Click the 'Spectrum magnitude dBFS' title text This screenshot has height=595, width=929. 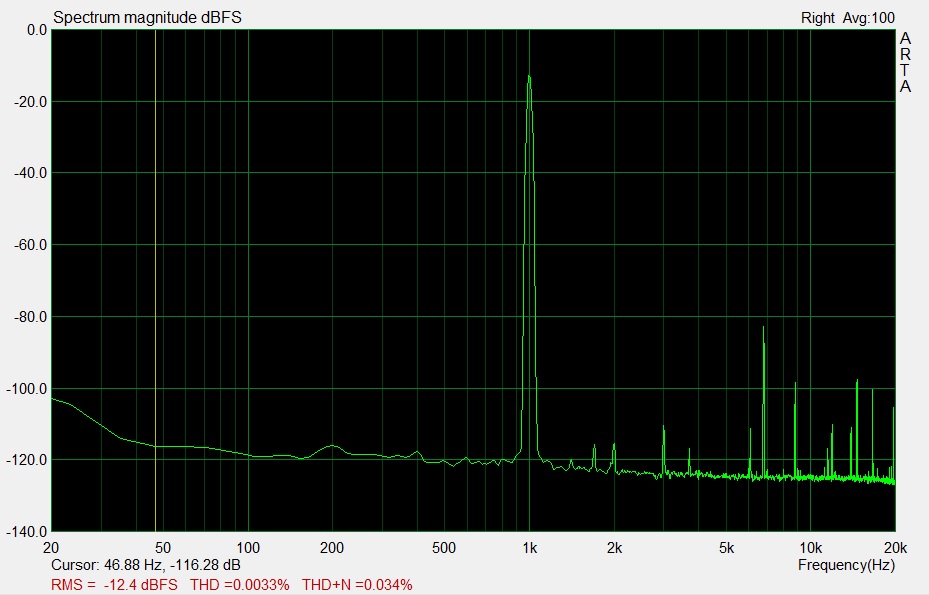(148, 18)
